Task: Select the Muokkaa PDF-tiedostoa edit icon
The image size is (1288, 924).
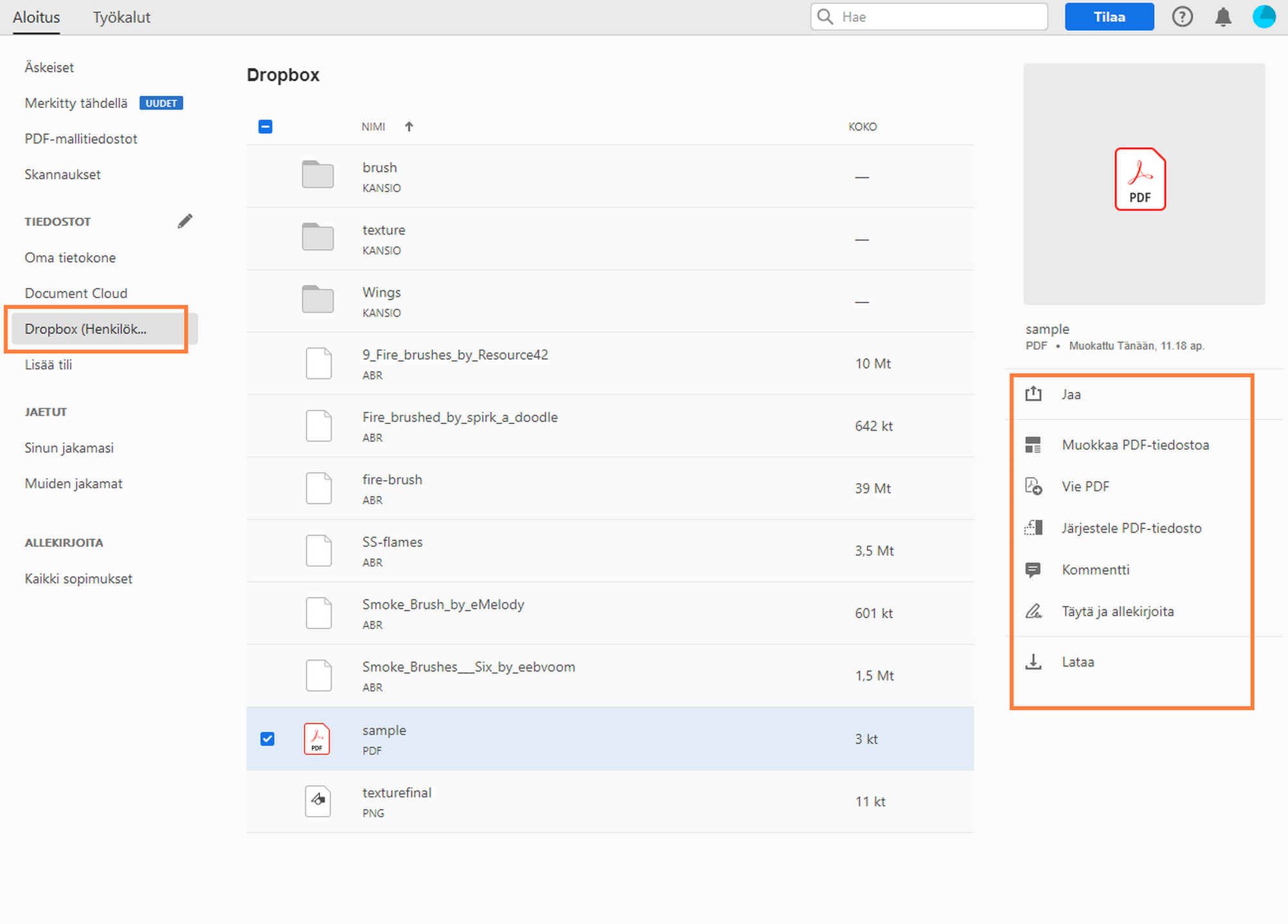Action: click(x=1033, y=444)
